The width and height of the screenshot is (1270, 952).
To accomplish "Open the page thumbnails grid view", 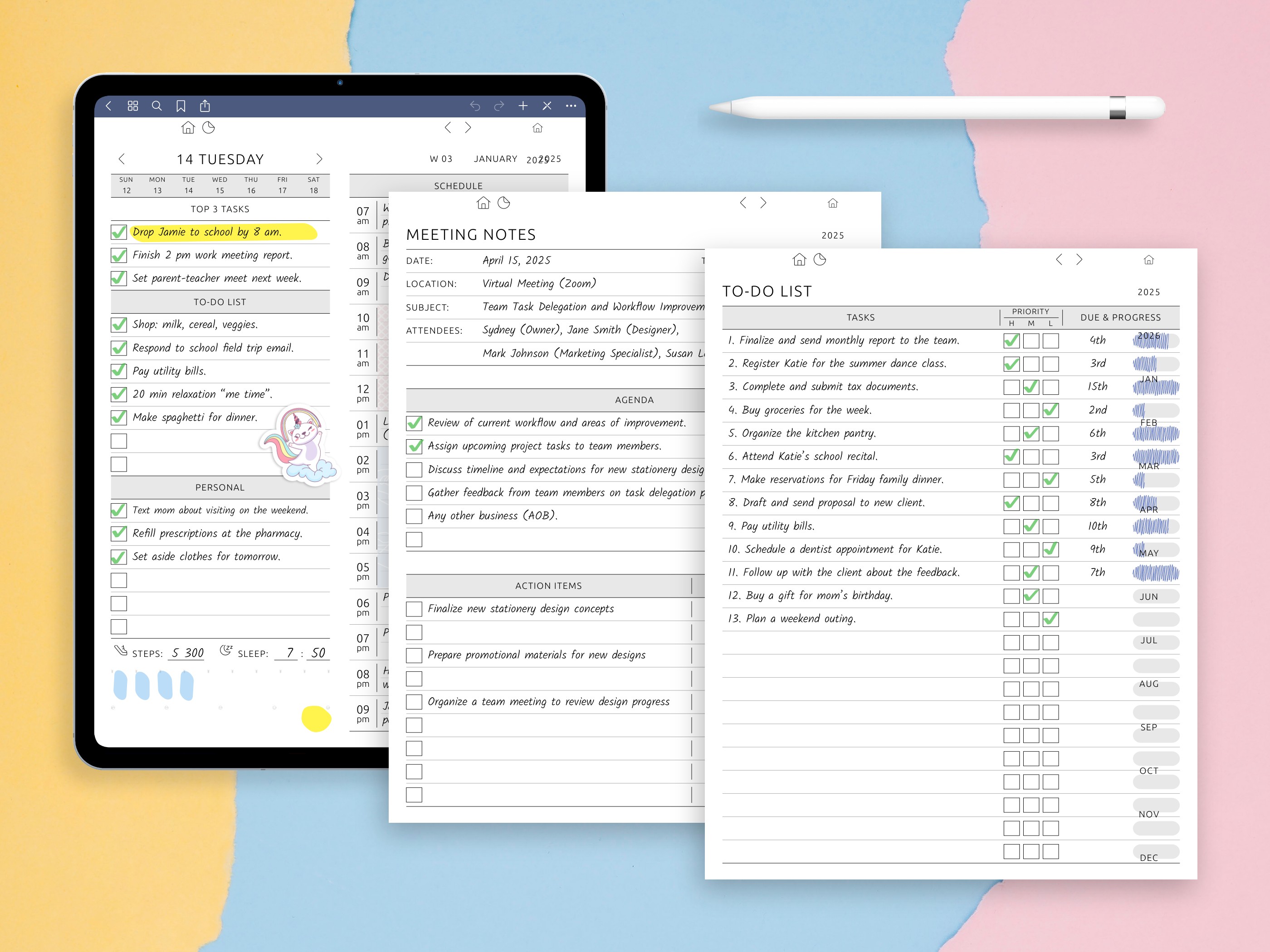I will tap(132, 106).
